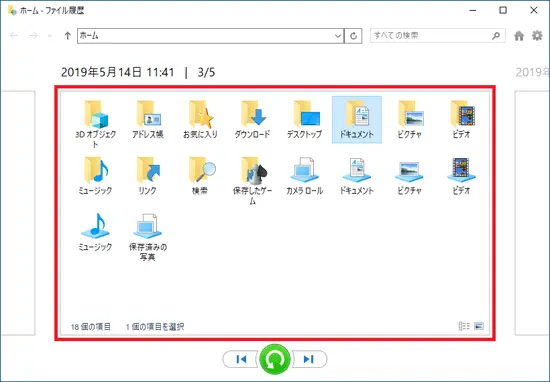Select the デスクトップ folder
Image resolution: width=550 pixels, height=382 pixels.
(x=304, y=119)
